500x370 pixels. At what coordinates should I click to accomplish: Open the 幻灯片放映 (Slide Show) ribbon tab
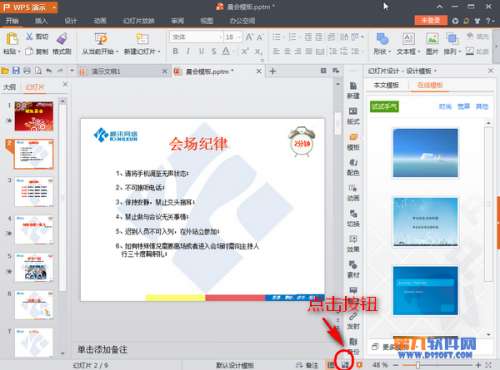point(138,21)
